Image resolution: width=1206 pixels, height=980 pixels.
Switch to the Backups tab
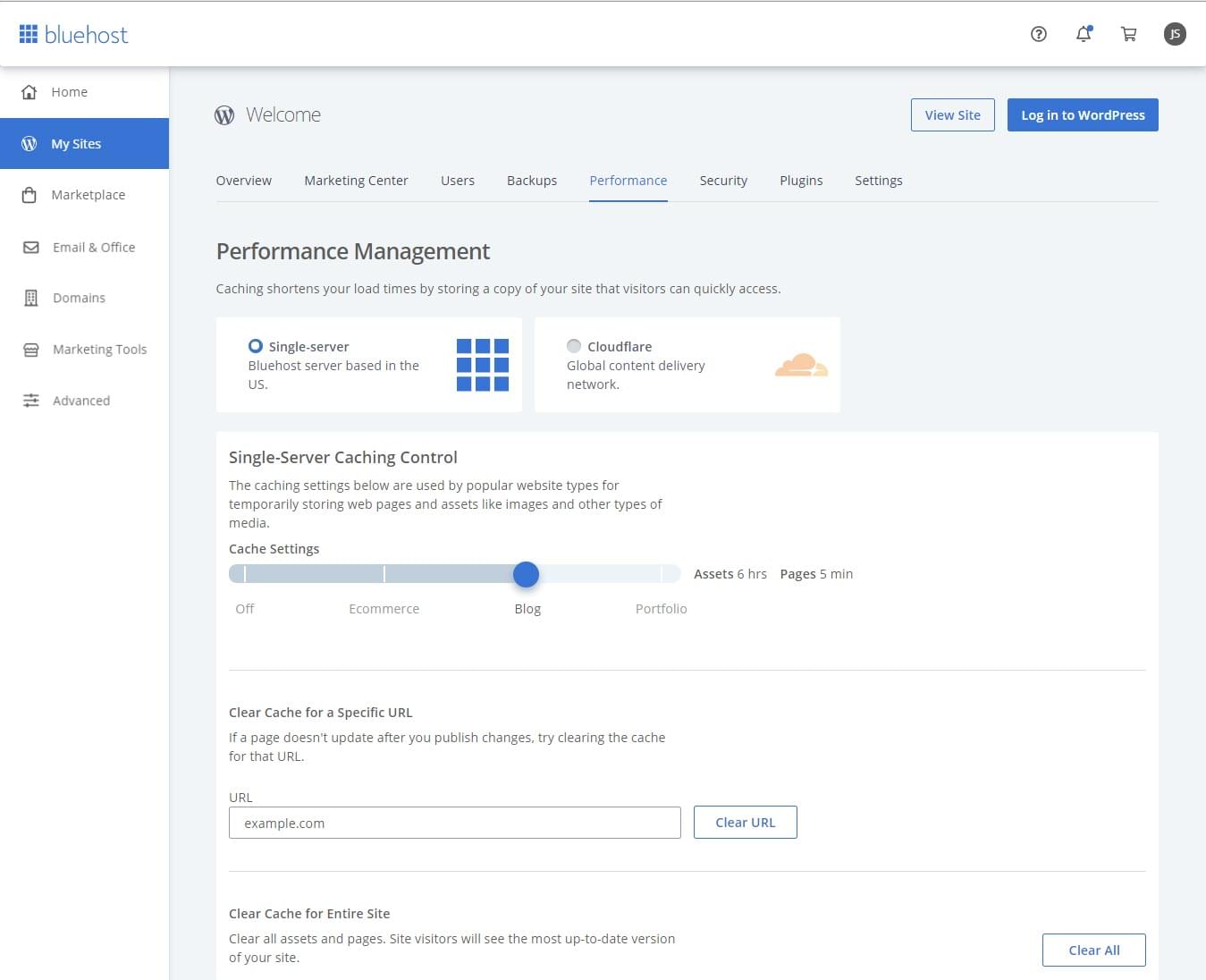[532, 181]
